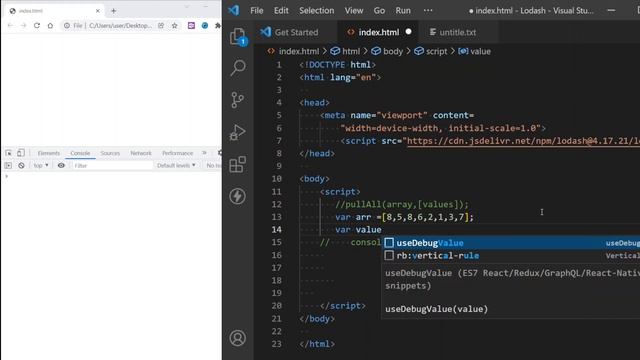This screenshot has width=640, height=360.
Task: Open the Source Control view
Action: 238,100
